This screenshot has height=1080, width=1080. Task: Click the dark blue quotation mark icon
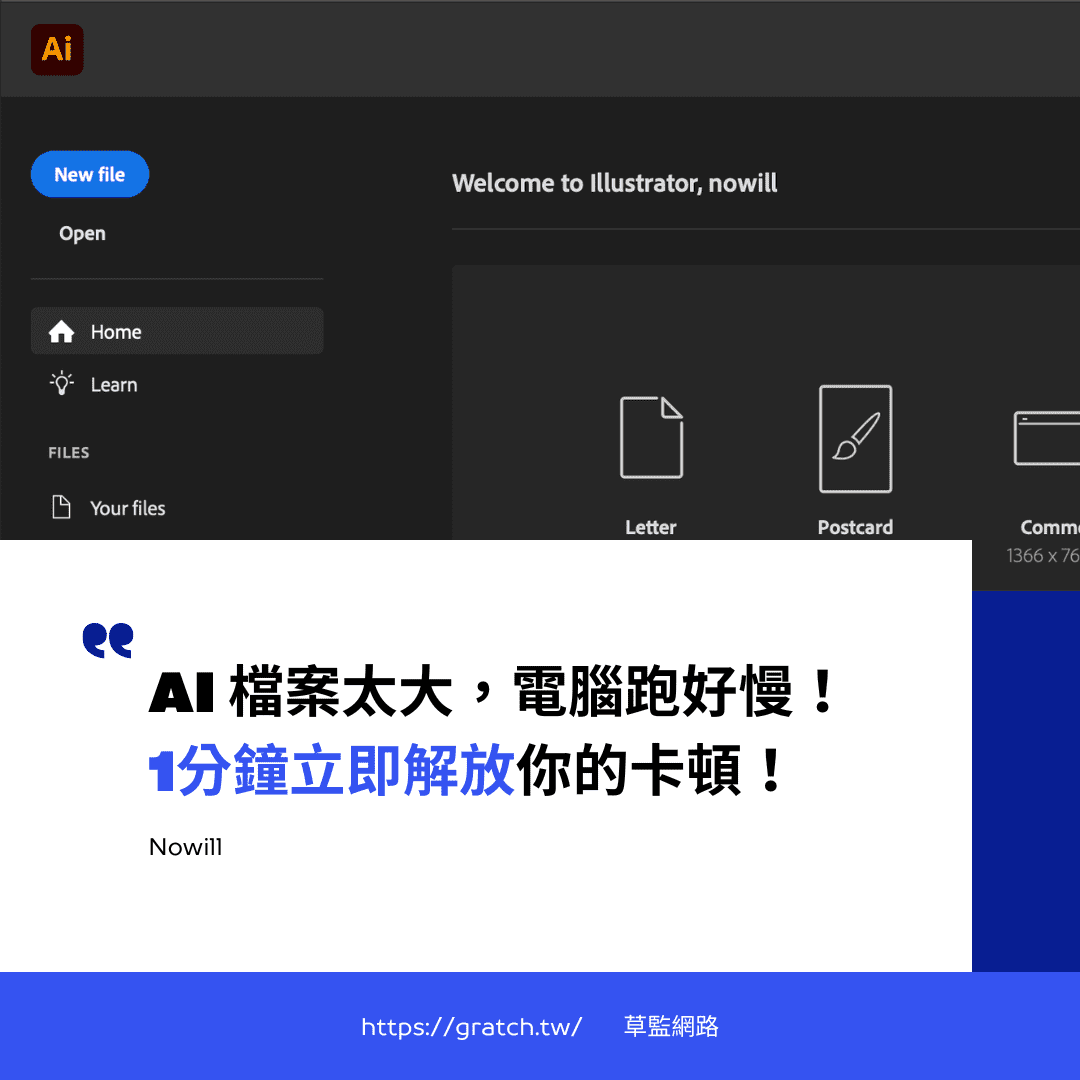(107, 641)
